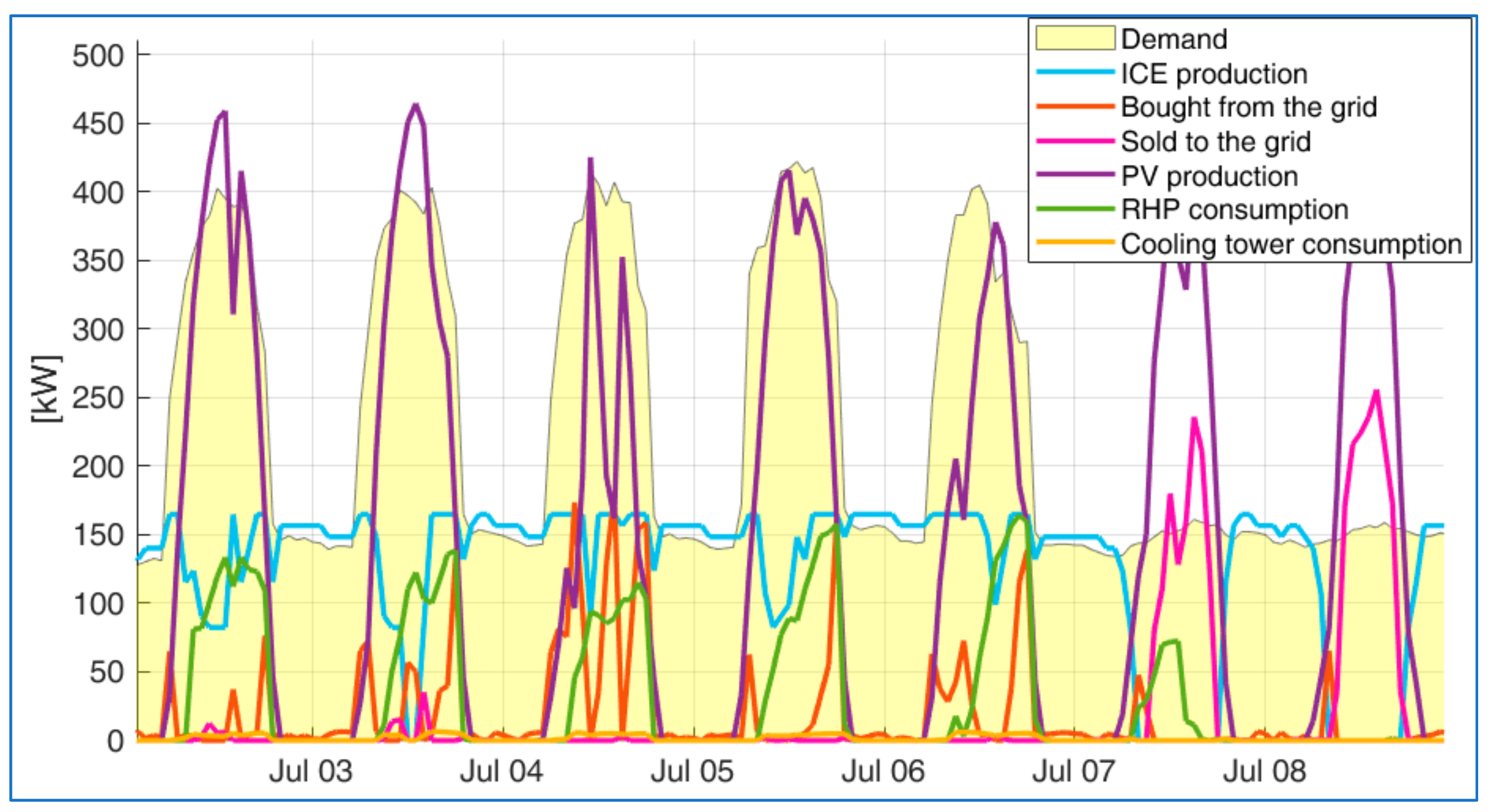
Task: Click the Cooling tower consumption legend line
Action: click(x=1075, y=243)
